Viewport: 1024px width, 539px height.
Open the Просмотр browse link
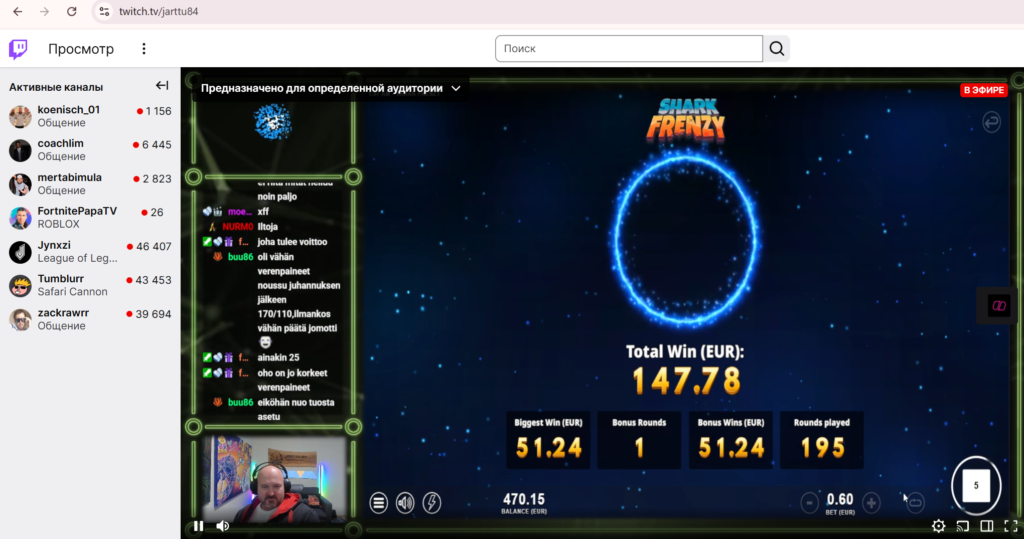(81, 49)
